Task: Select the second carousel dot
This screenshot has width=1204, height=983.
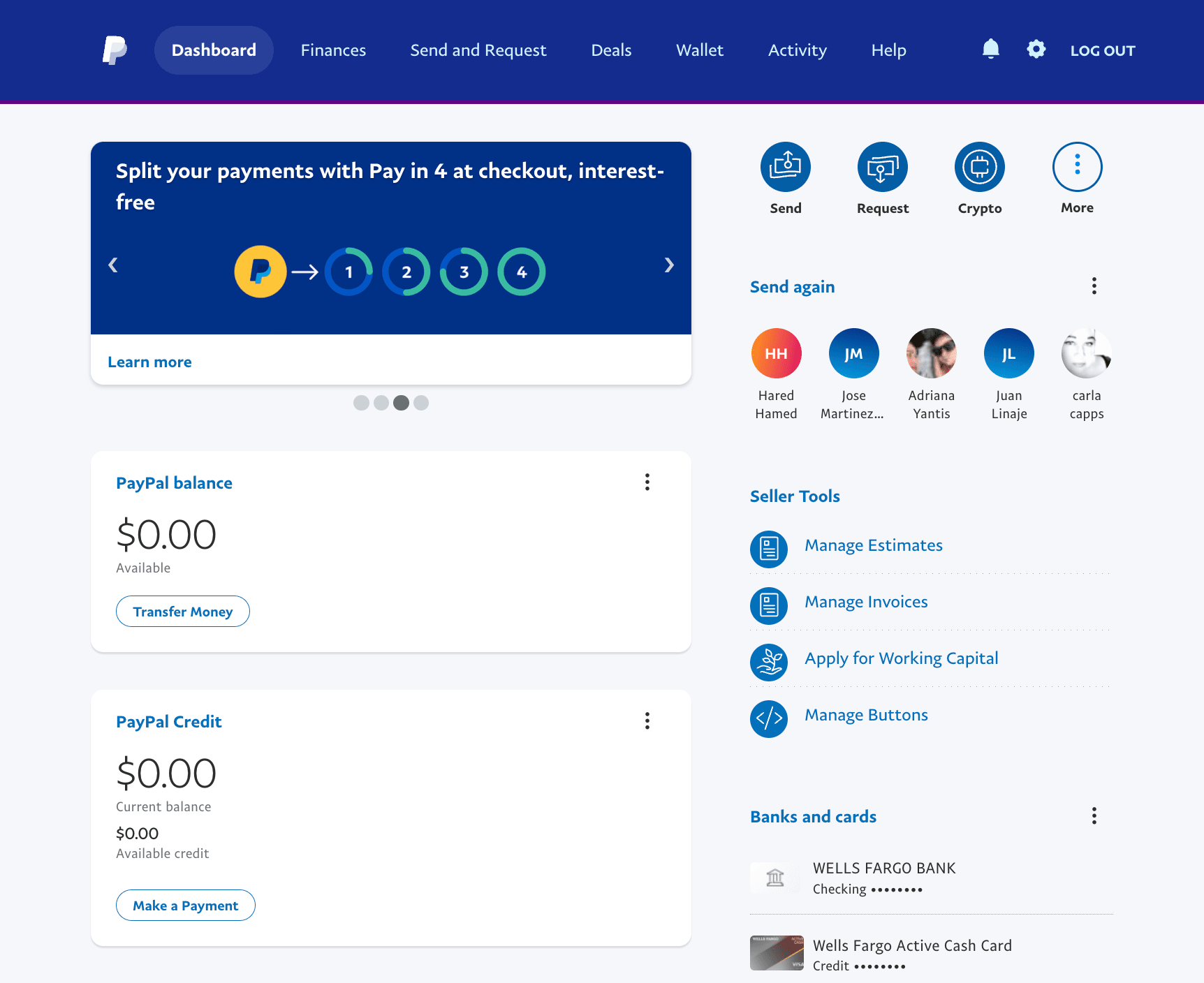Action: click(381, 403)
